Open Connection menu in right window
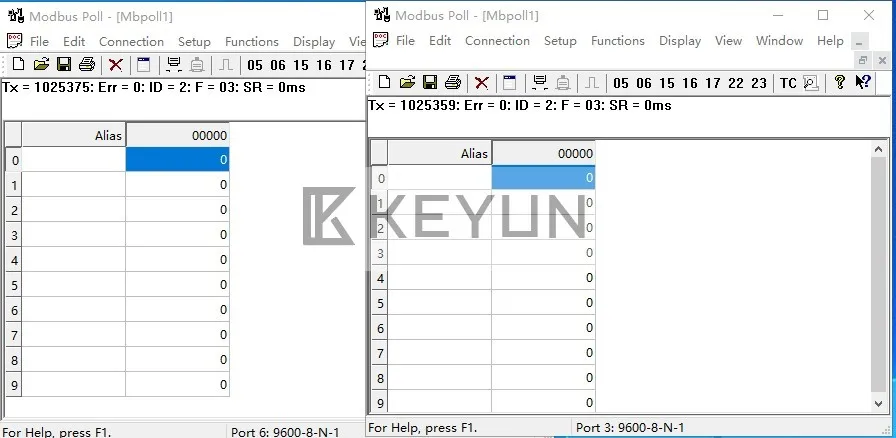The image size is (896, 438). pyautogui.click(x=497, y=41)
